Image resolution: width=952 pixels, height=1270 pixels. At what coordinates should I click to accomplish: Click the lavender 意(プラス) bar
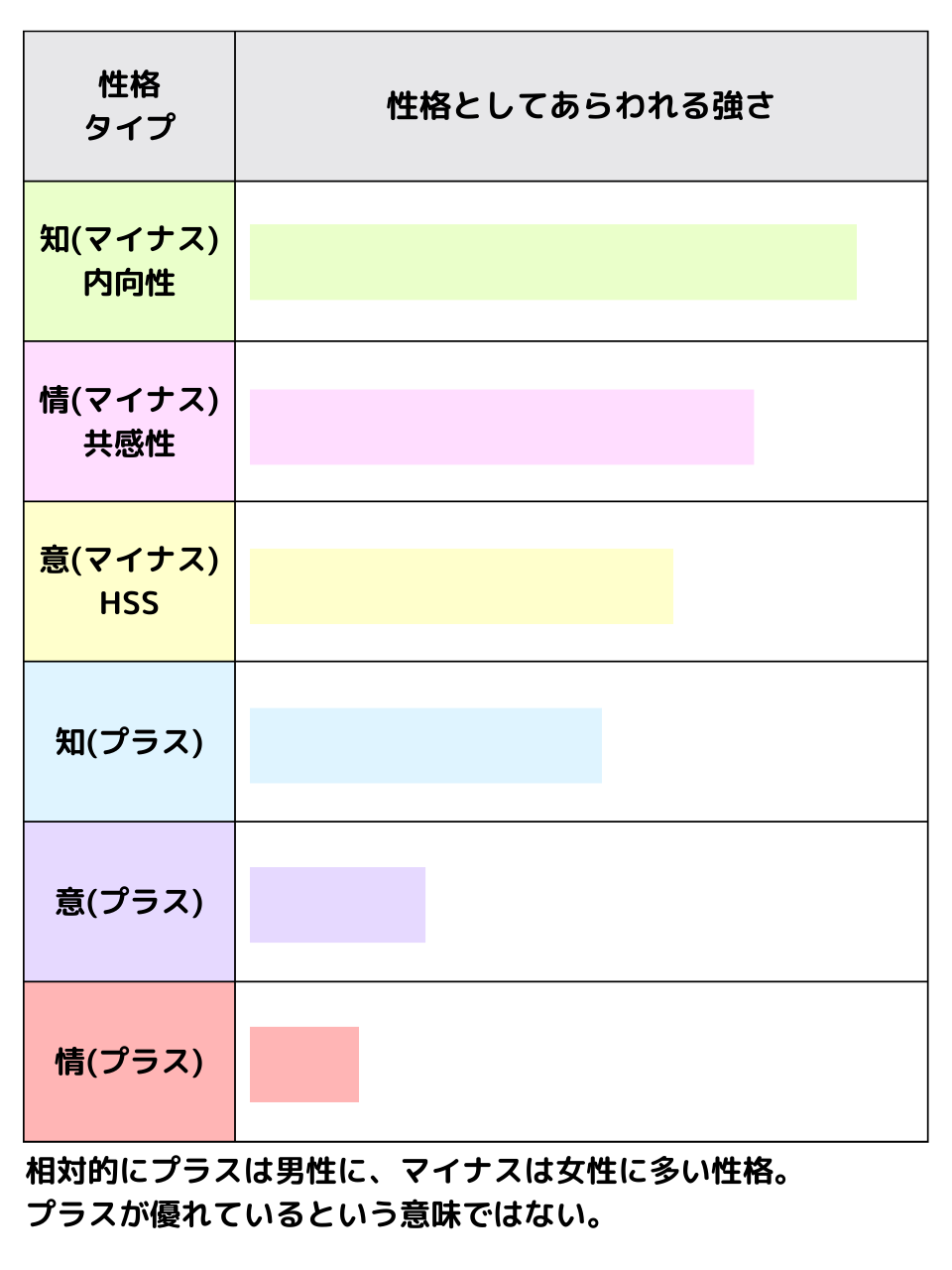click(x=338, y=905)
